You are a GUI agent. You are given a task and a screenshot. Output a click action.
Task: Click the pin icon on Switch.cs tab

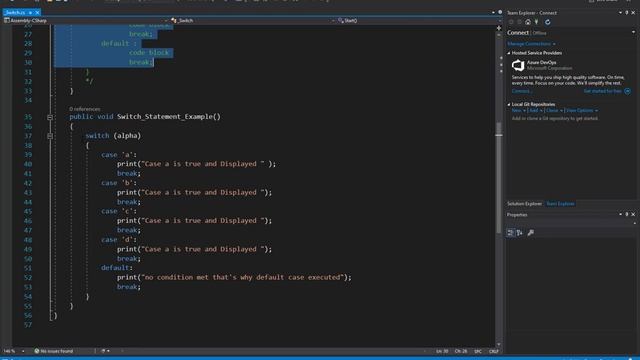[x=31, y=13]
